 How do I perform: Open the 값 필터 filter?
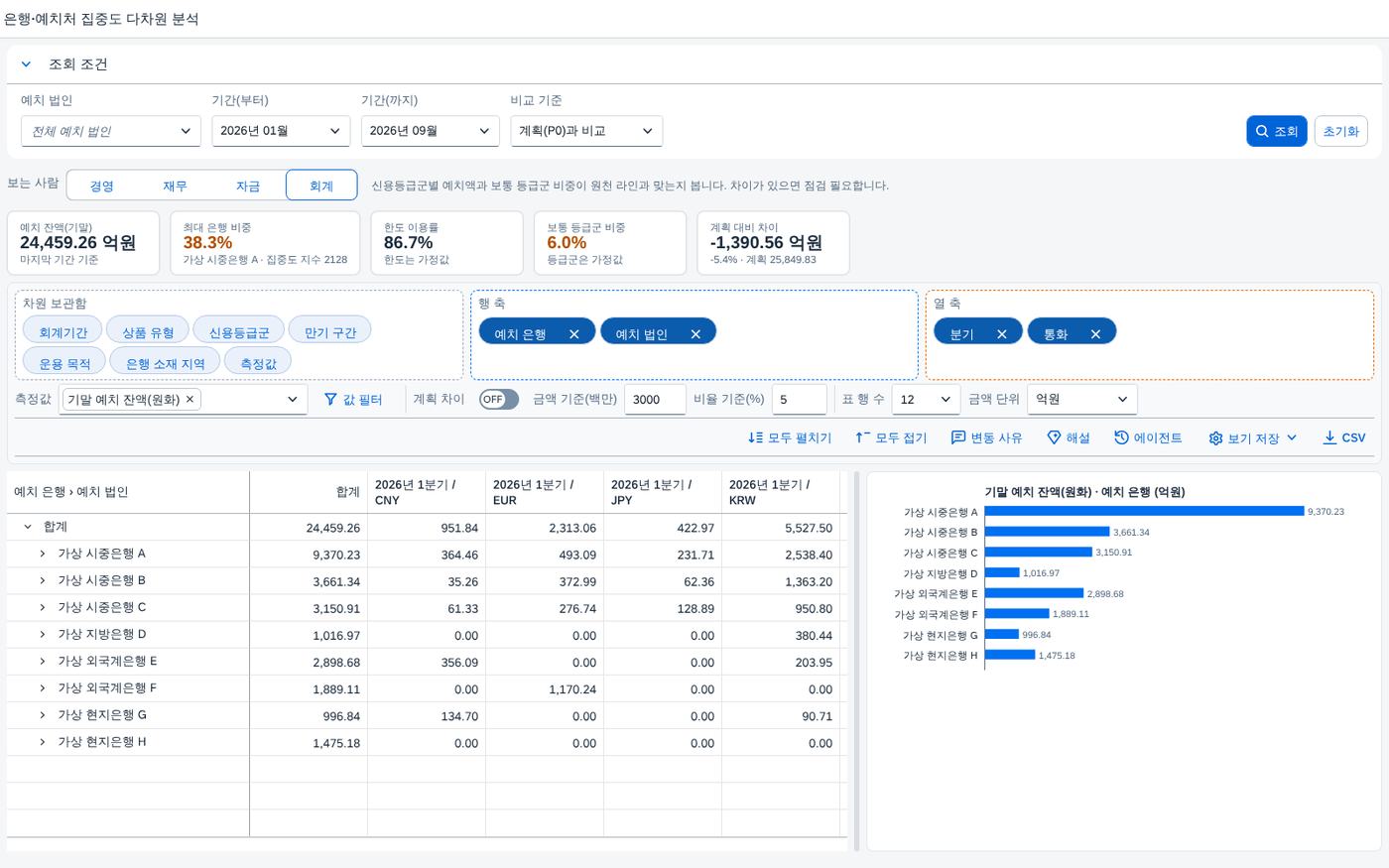tap(353, 399)
